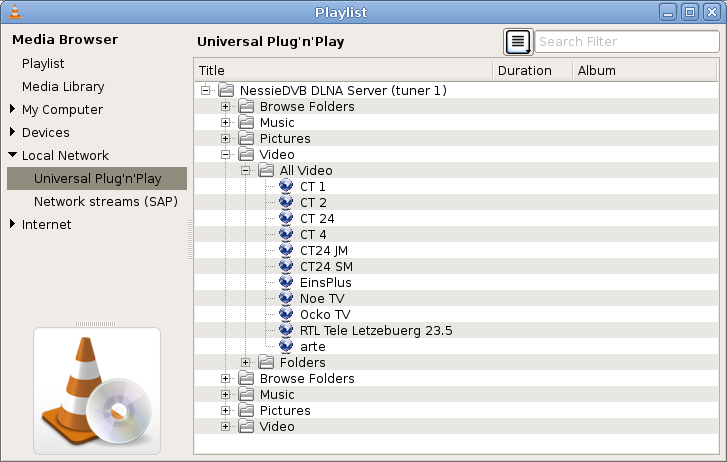The width and height of the screenshot is (727, 462).
Task: Select the NessieDVB DLNA Server (tuner 1) label
Action: 343,90
